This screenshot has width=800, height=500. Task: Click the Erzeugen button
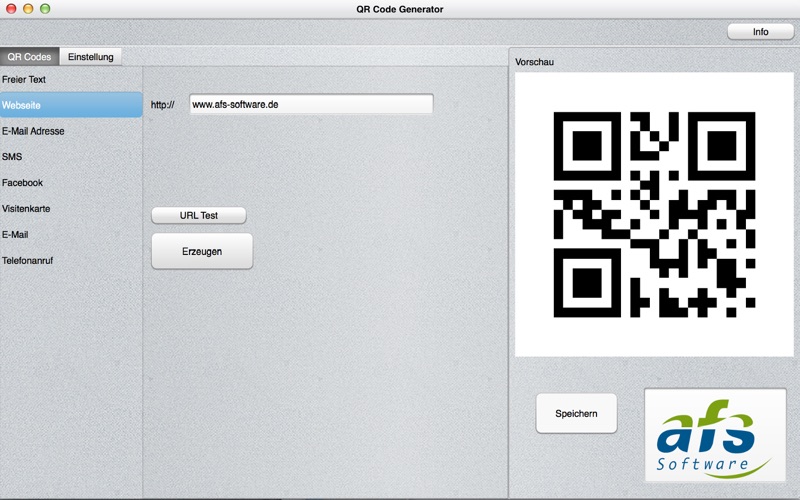click(x=202, y=252)
